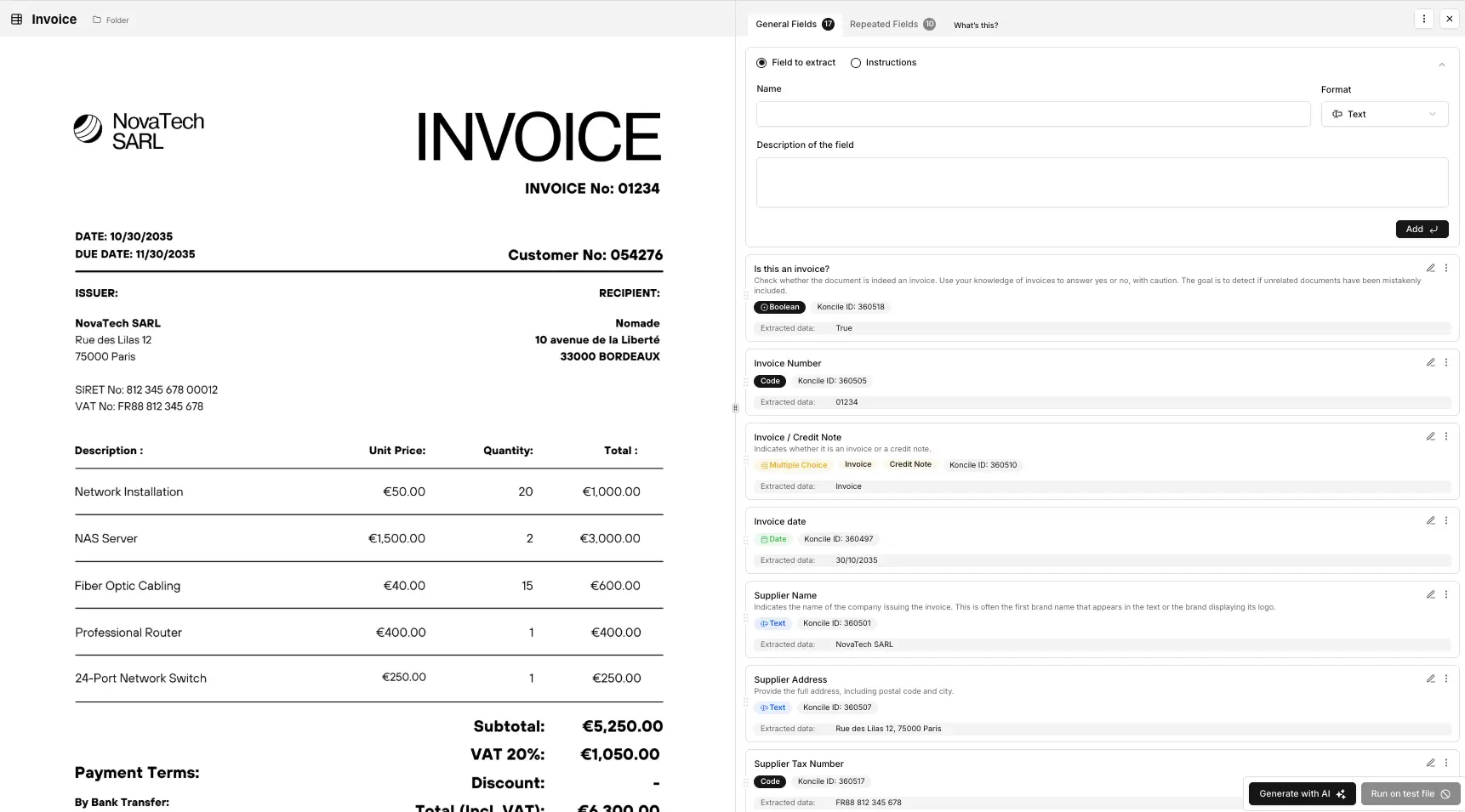This screenshot has height=812, width=1465.
Task: Open the panel's three-dot options menu
Action: (1424, 19)
